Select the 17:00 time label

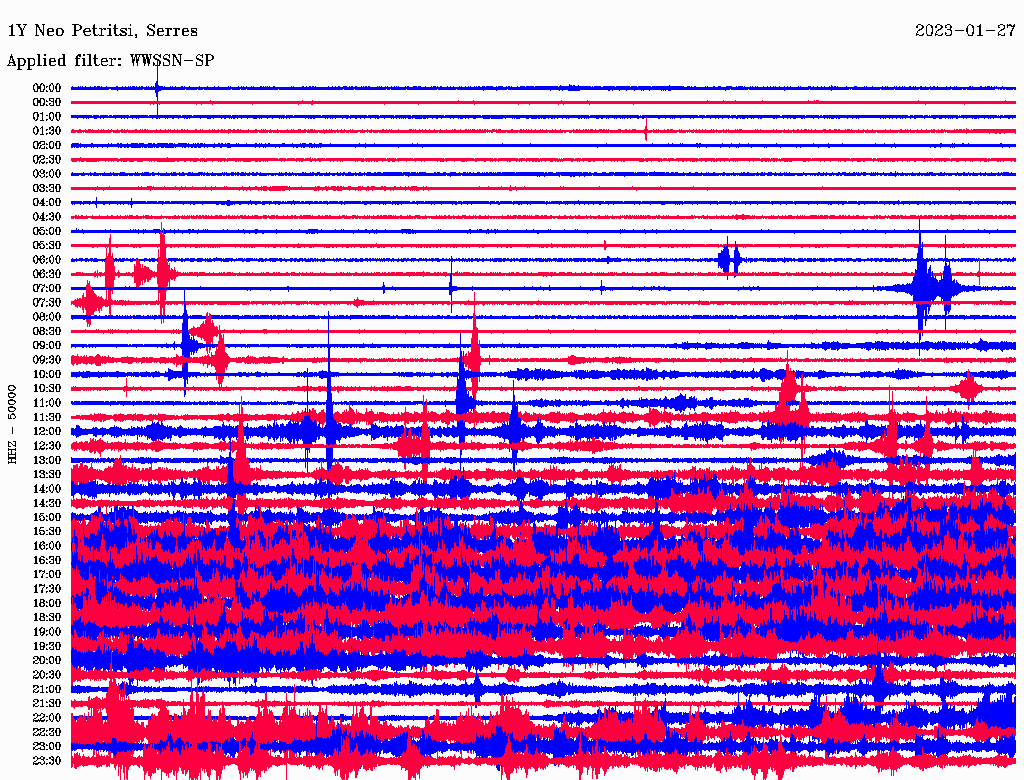[x=47, y=574]
